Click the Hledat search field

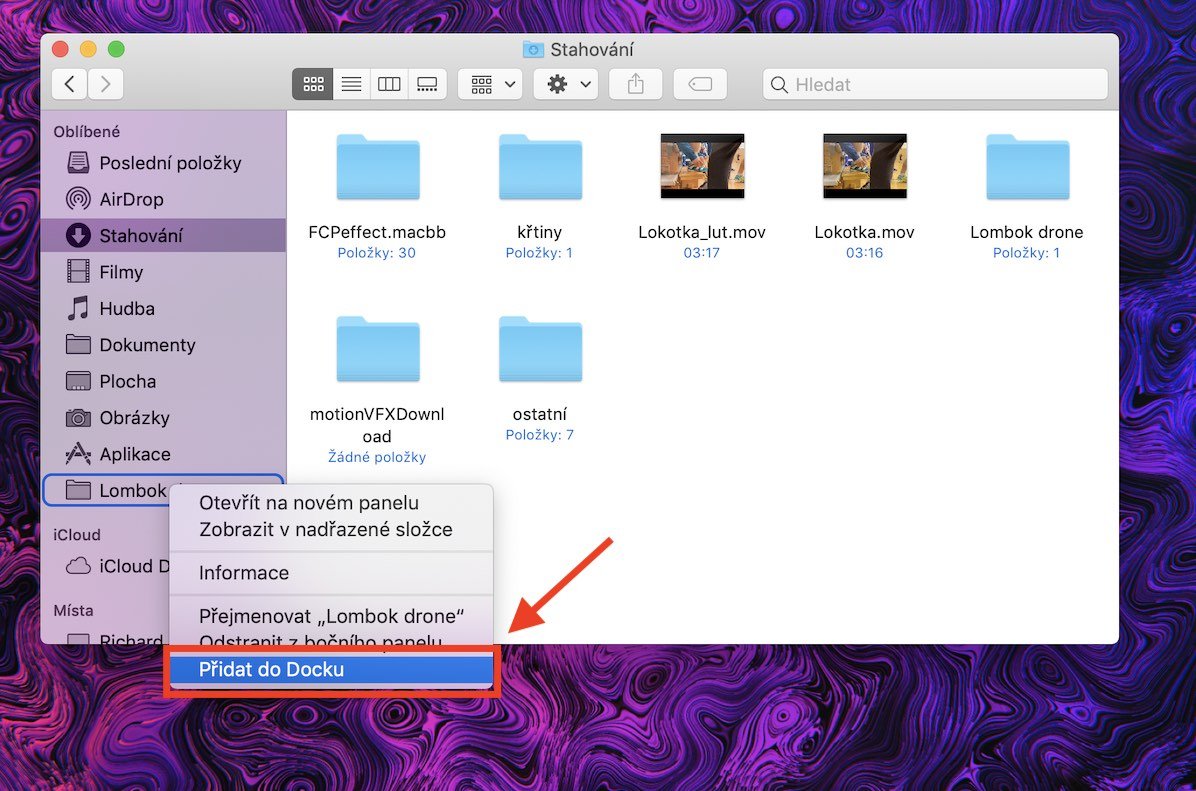tap(940, 84)
